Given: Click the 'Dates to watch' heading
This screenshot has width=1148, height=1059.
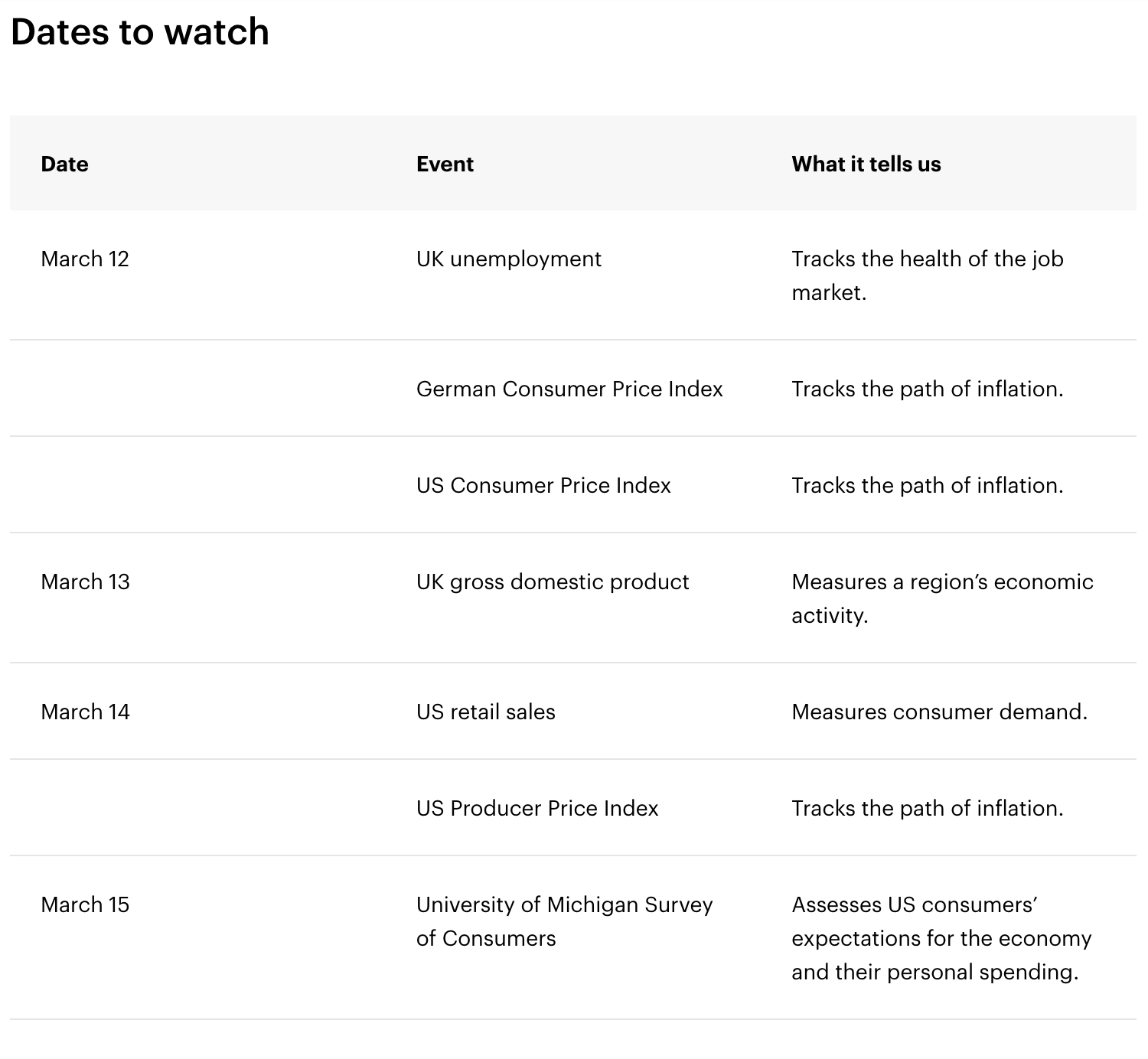Looking at the screenshot, I should 140,32.
